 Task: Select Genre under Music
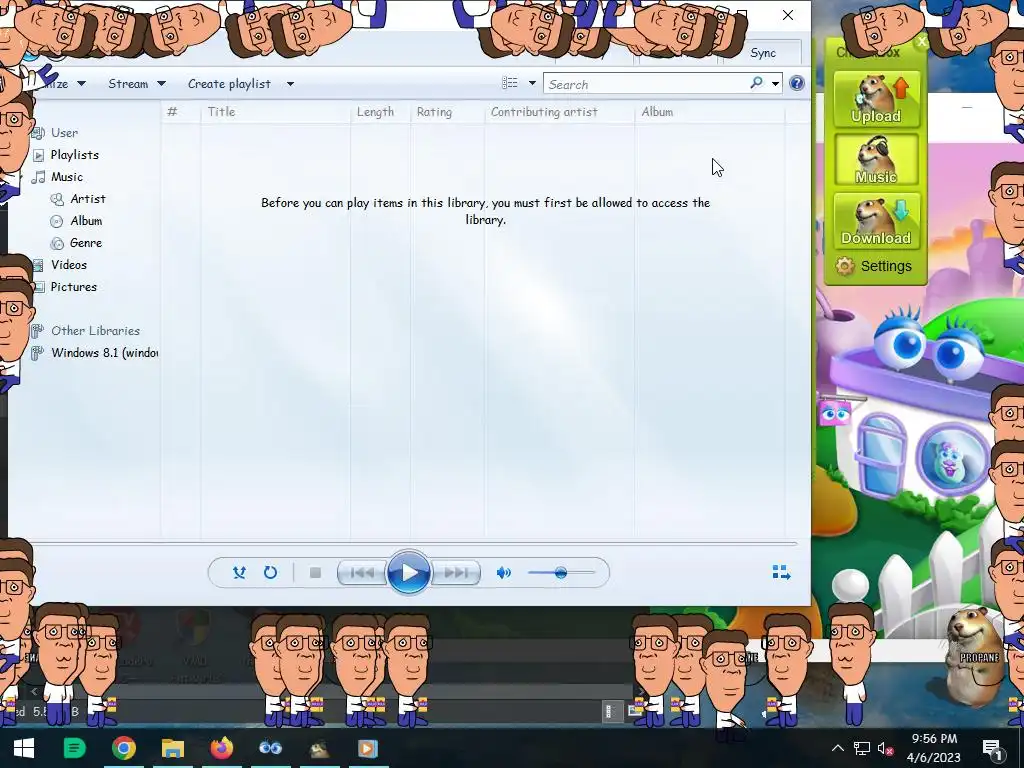(86, 243)
